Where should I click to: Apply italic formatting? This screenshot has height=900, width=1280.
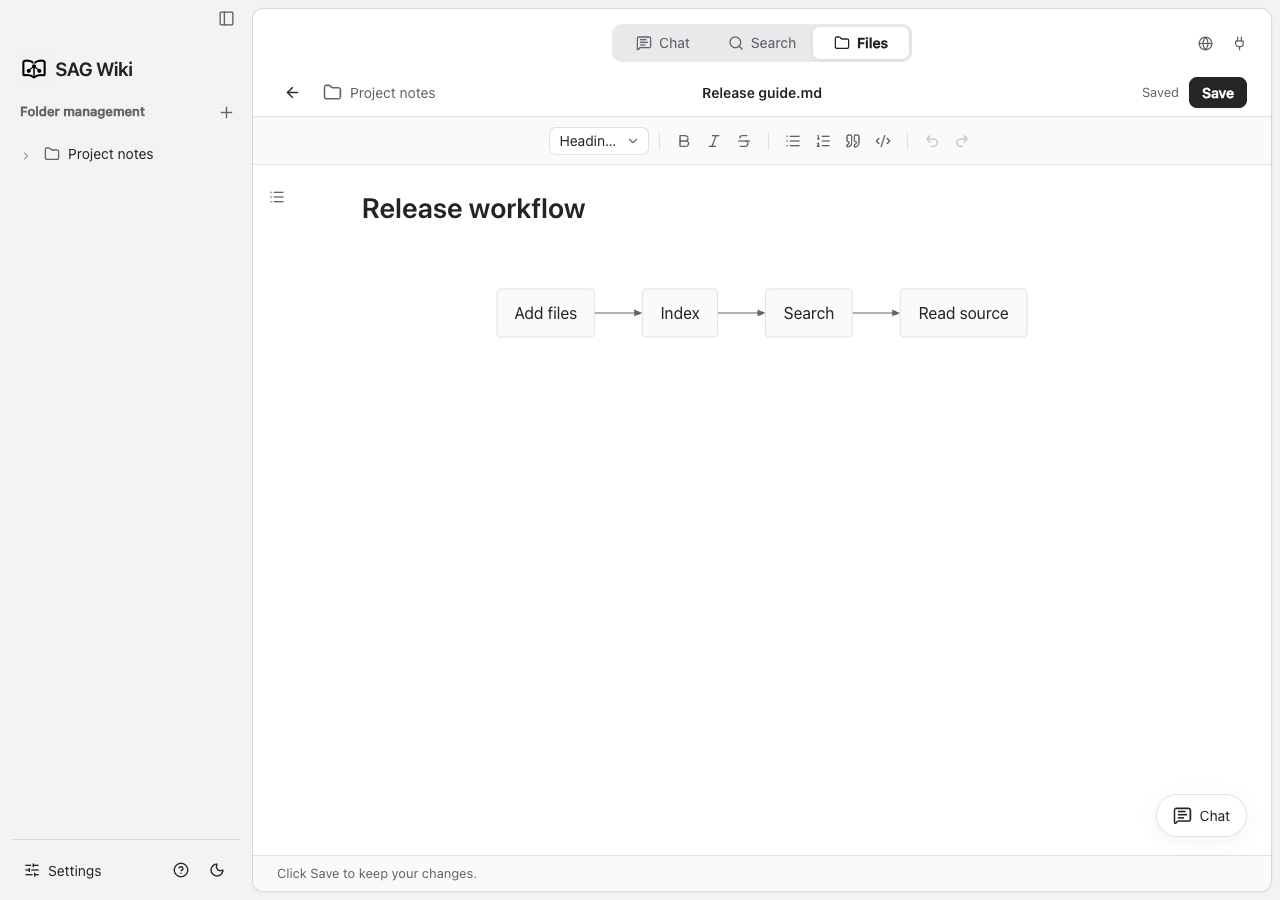(x=714, y=141)
